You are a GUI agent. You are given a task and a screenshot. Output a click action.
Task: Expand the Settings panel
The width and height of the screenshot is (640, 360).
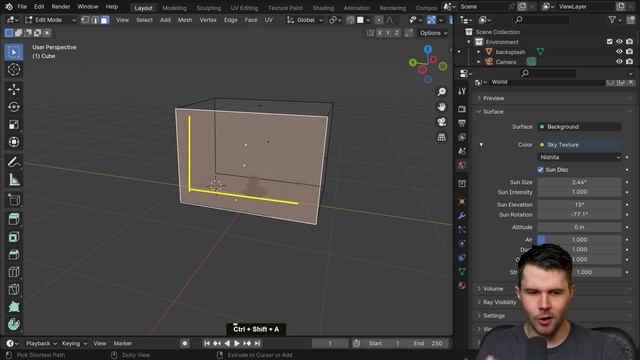[x=494, y=316]
